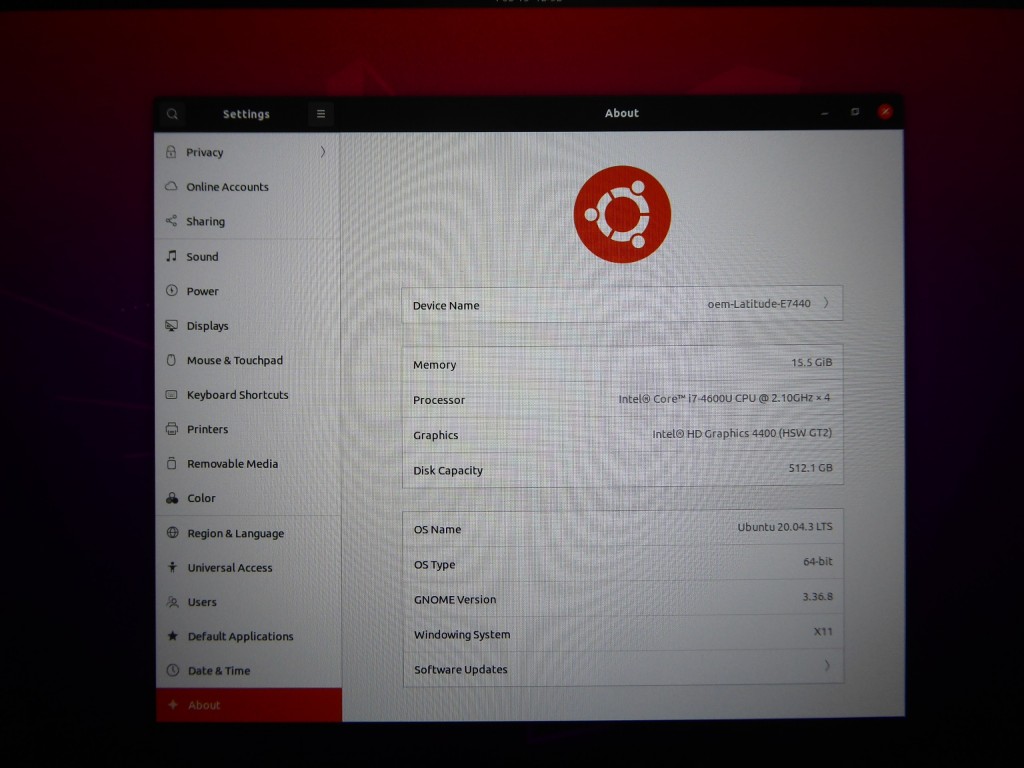
Task: Click the Region & Language globe icon
Action: pos(172,532)
